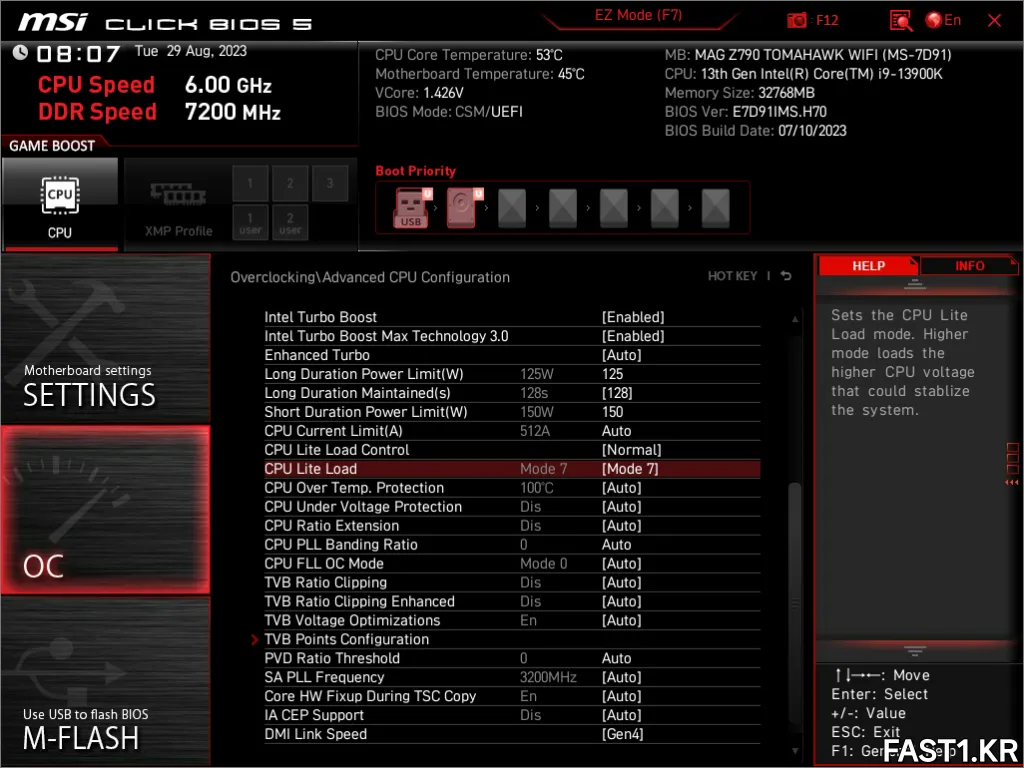Click the help panel bottom collapse handle
The image size is (1024, 768).
(x=914, y=651)
